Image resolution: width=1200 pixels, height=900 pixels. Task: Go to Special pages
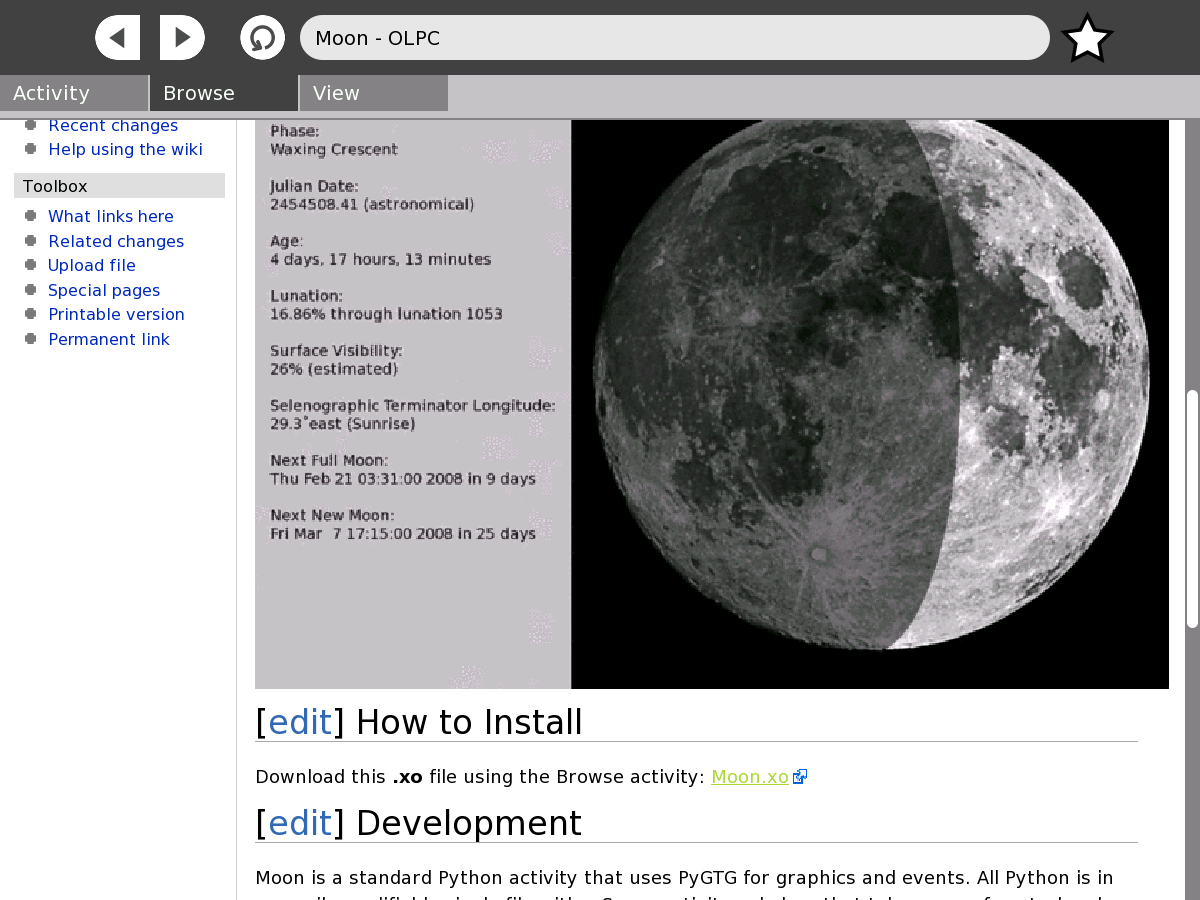tap(104, 290)
